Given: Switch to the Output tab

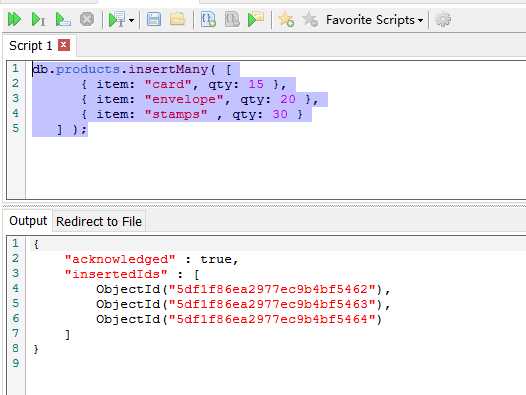Looking at the screenshot, I should (x=28, y=221).
